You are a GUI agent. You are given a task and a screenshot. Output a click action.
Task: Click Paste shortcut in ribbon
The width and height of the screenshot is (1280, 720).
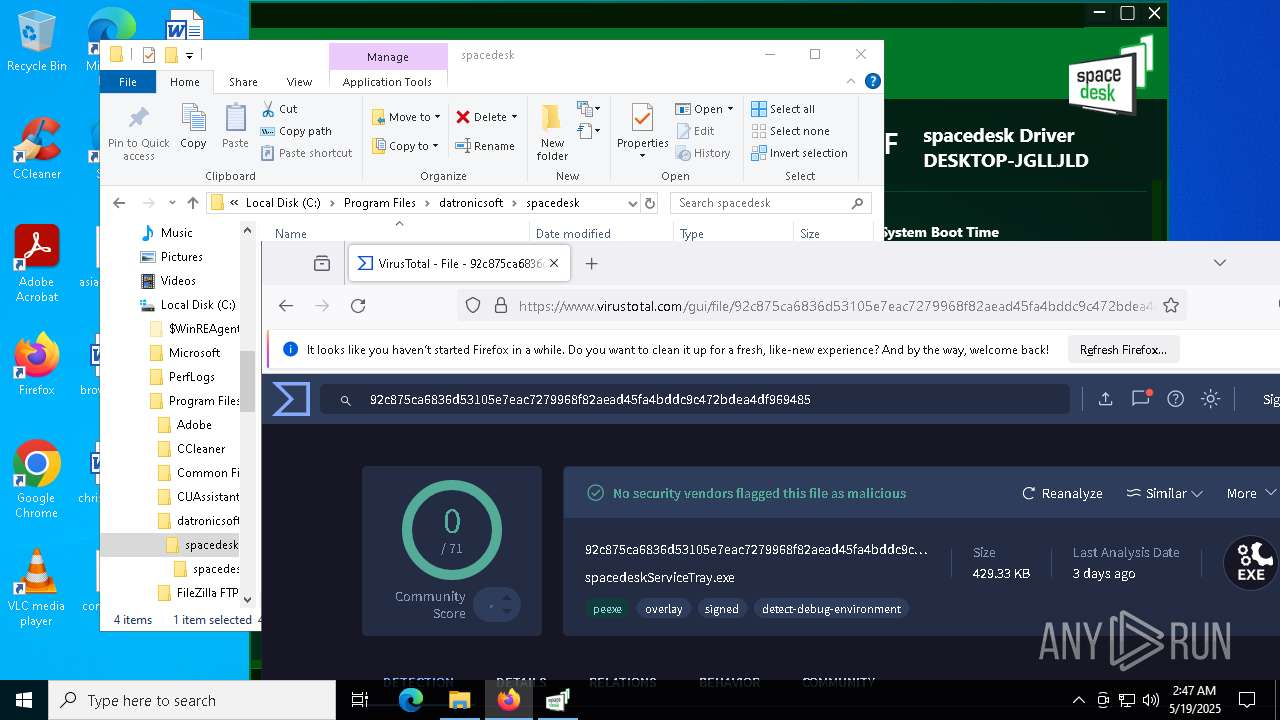(x=307, y=153)
